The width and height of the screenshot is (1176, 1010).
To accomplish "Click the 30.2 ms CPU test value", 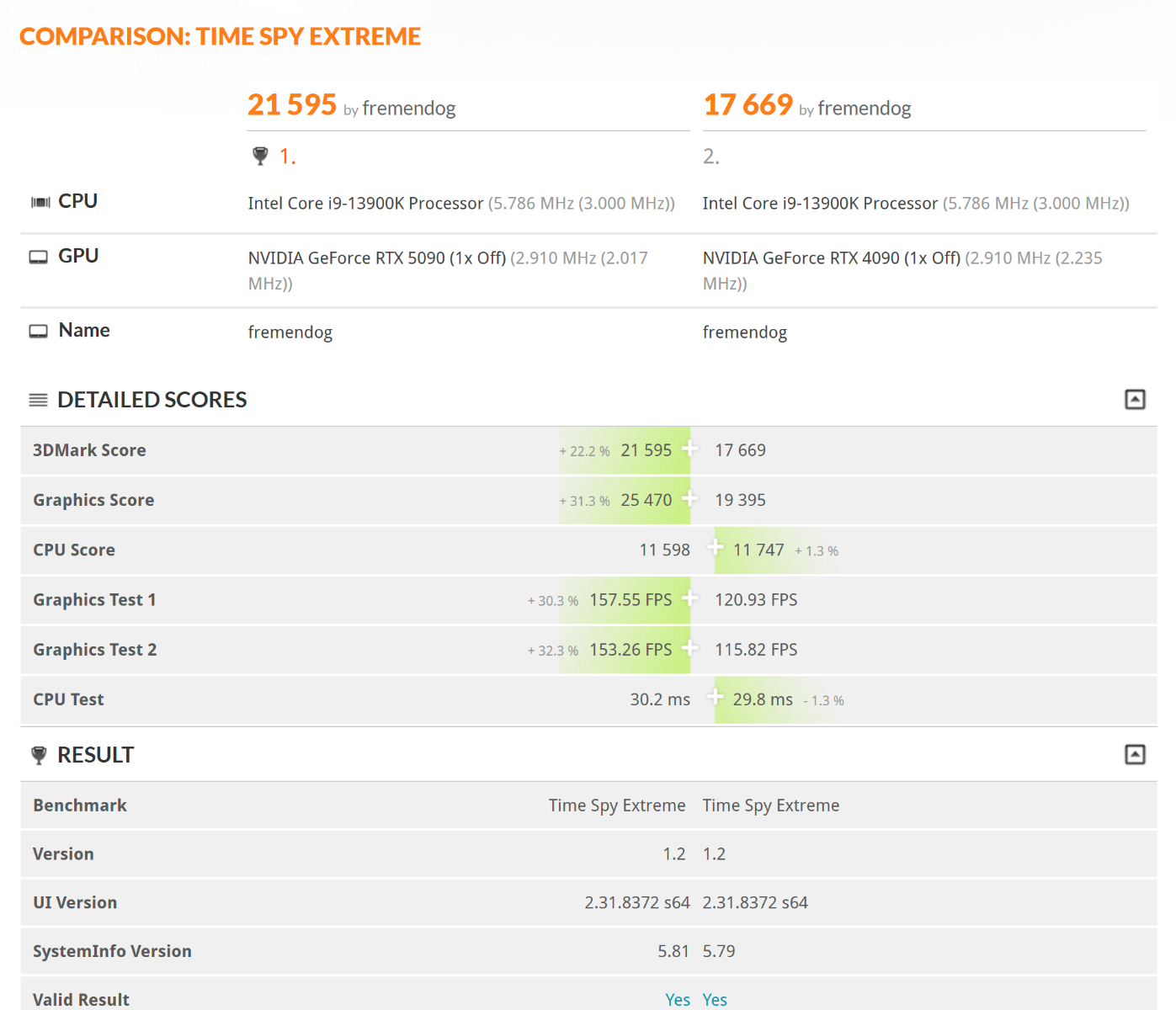I will coord(660,699).
